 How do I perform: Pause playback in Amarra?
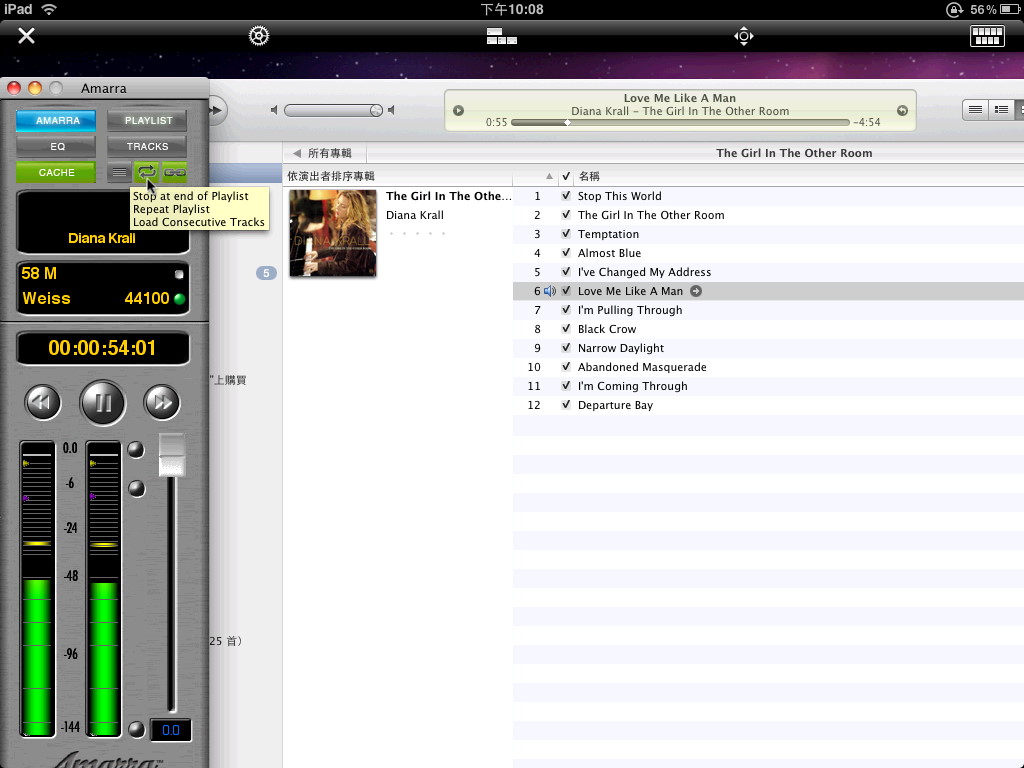pyautogui.click(x=103, y=402)
